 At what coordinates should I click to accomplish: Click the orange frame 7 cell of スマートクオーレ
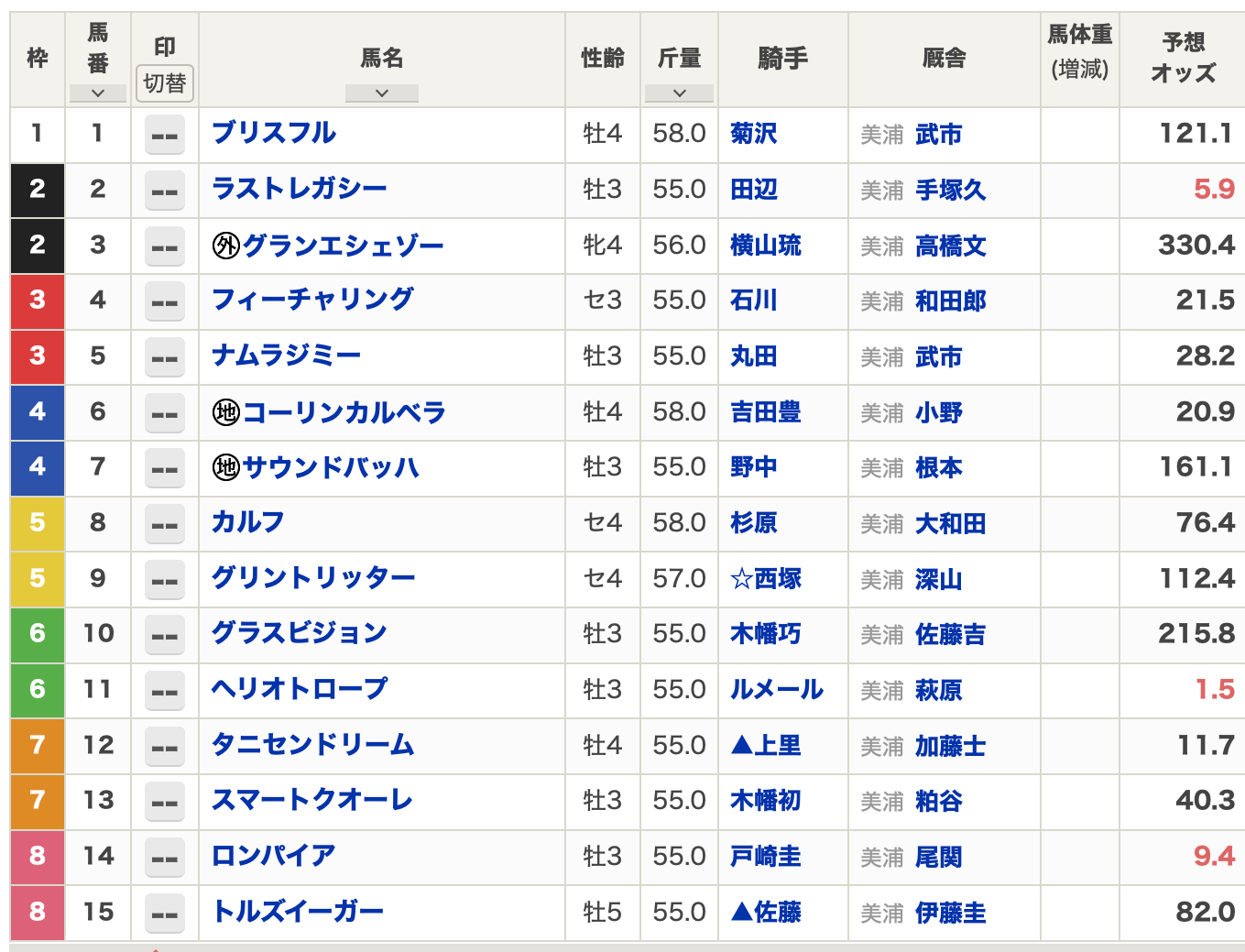(38, 801)
